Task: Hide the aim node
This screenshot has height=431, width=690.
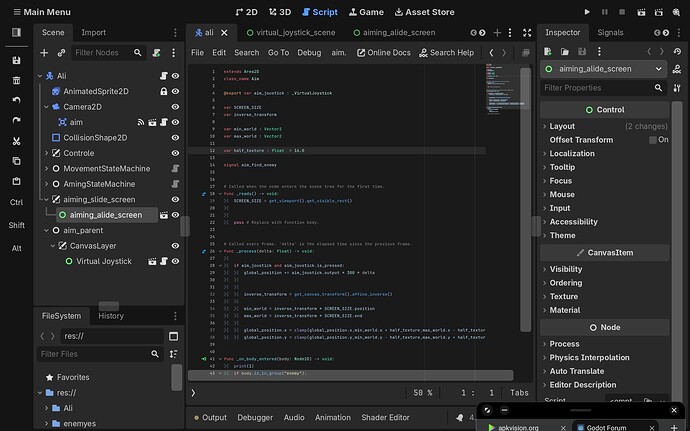Action: point(175,122)
